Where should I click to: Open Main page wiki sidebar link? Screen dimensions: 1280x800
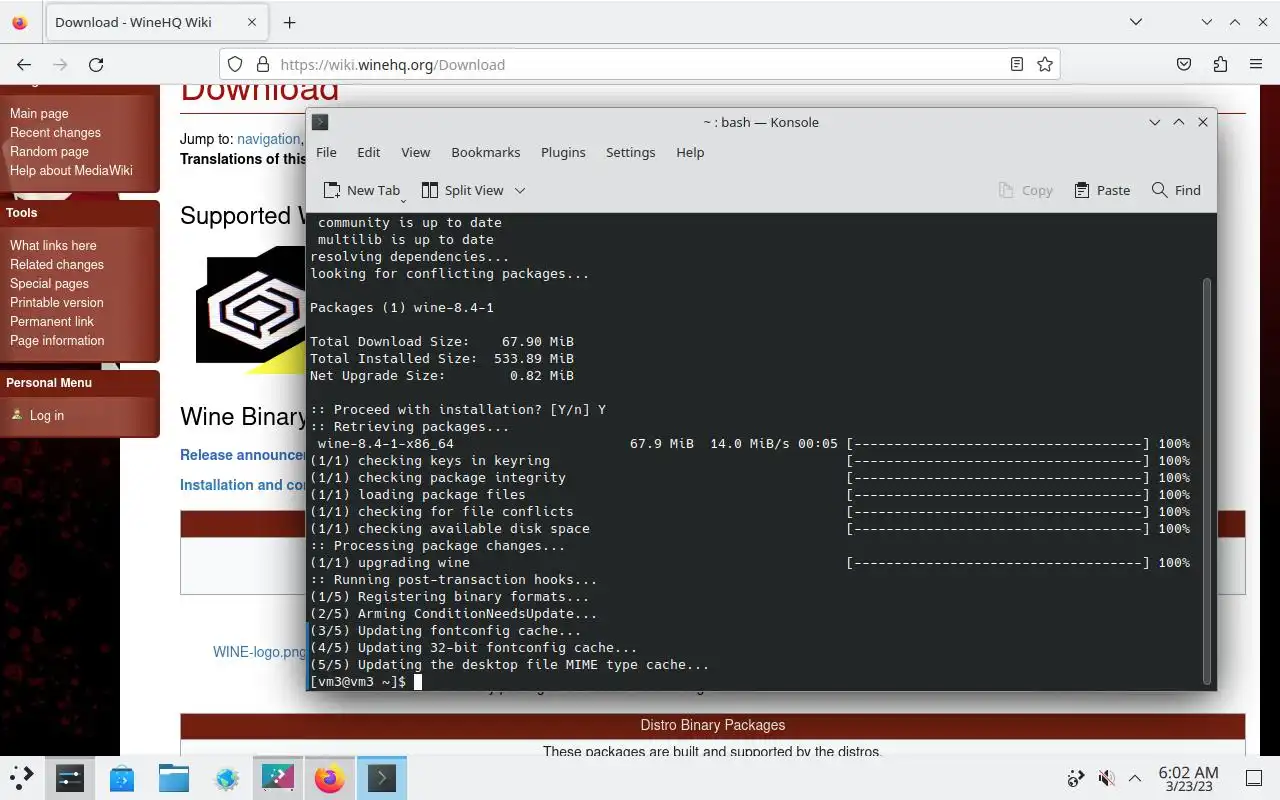39,113
